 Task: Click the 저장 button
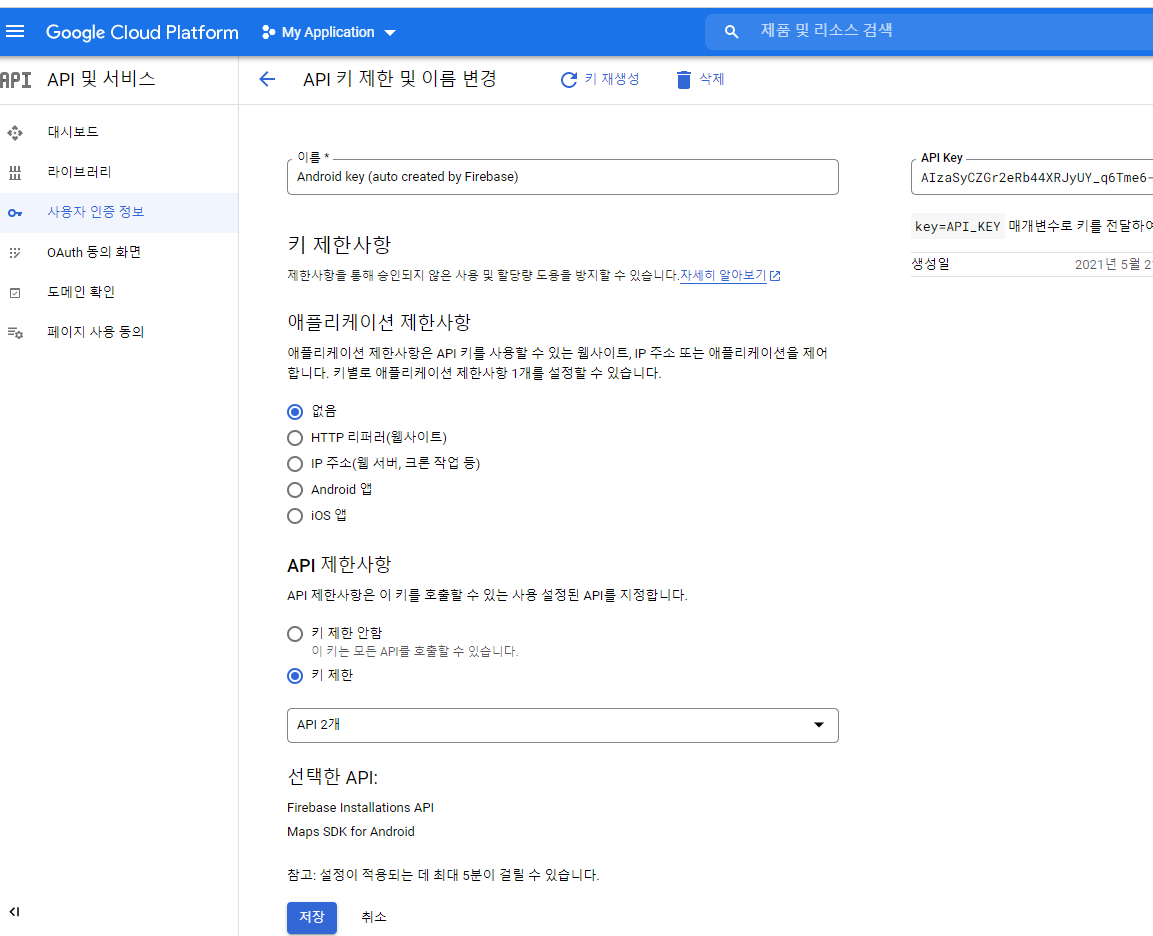(x=312, y=918)
